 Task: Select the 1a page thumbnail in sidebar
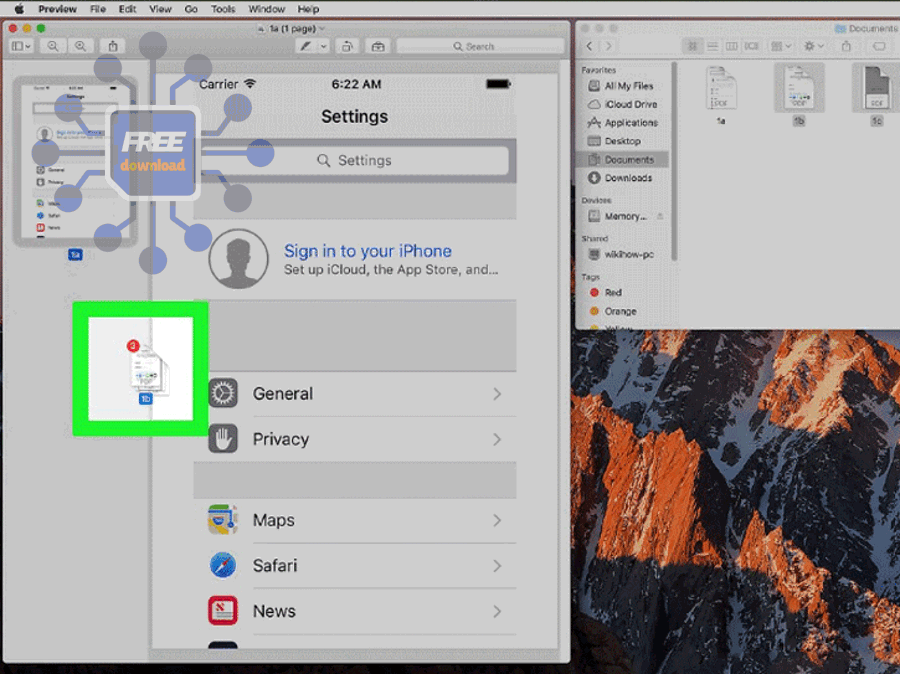(x=75, y=161)
